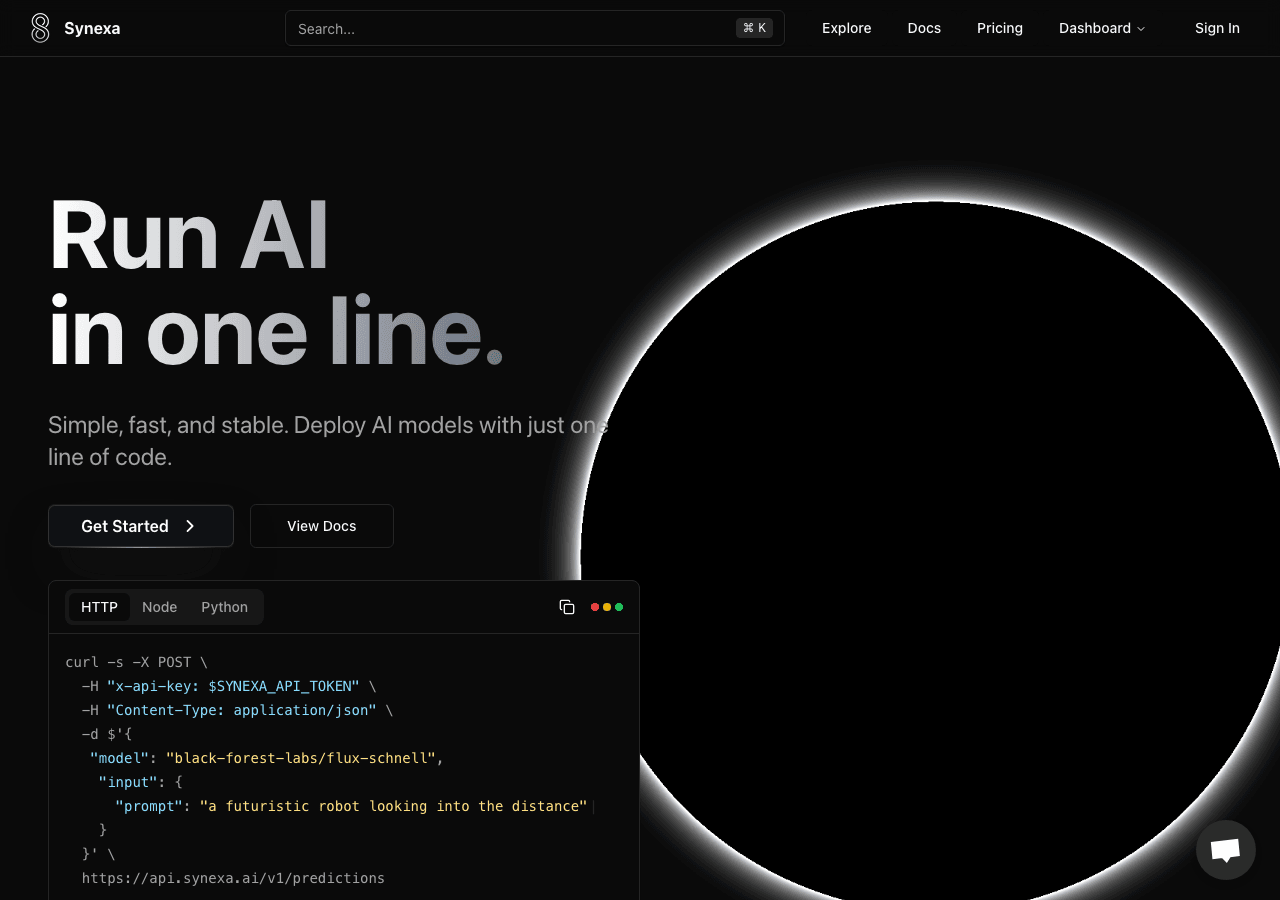Switch to the Python code tab
The width and height of the screenshot is (1280, 900).
tap(224, 607)
